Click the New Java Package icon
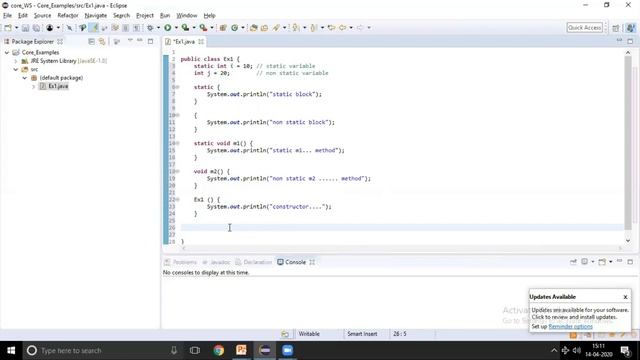This screenshot has width=640, height=360. tap(223, 28)
